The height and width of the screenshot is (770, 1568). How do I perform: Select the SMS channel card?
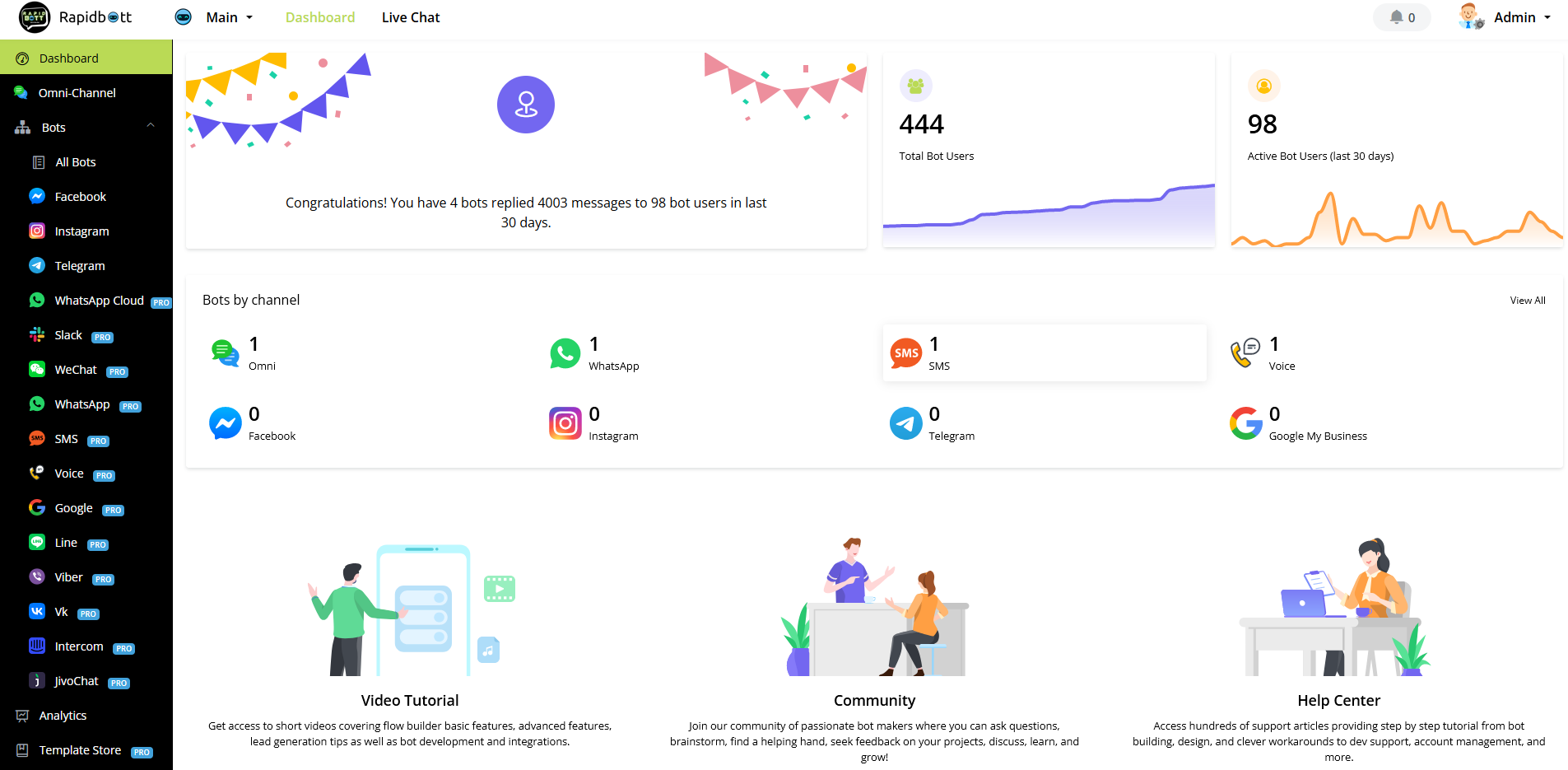click(1045, 352)
